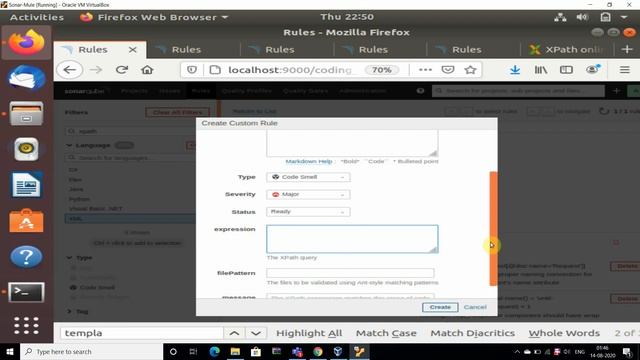This screenshot has height=360, width=640.
Task: Open tracking protection shield in address bar
Action: click(x=191, y=70)
